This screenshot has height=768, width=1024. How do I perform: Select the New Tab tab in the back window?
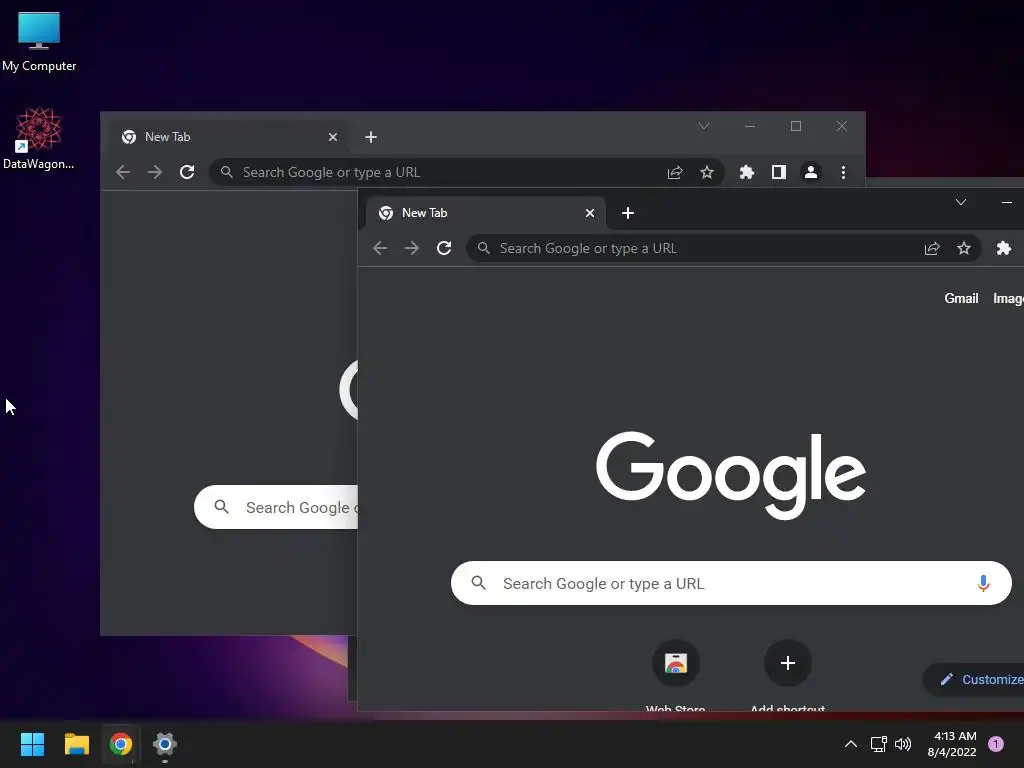[229, 137]
